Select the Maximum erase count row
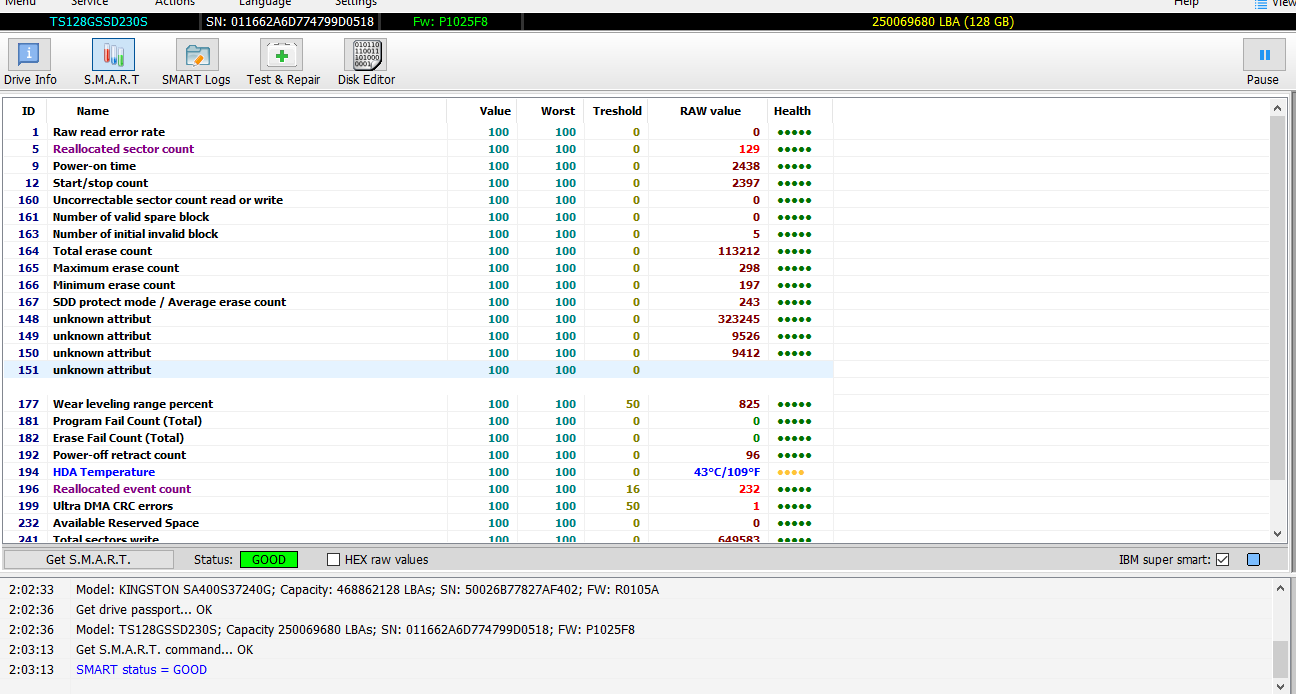The width and height of the screenshot is (1296, 694). [x=418, y=268]
